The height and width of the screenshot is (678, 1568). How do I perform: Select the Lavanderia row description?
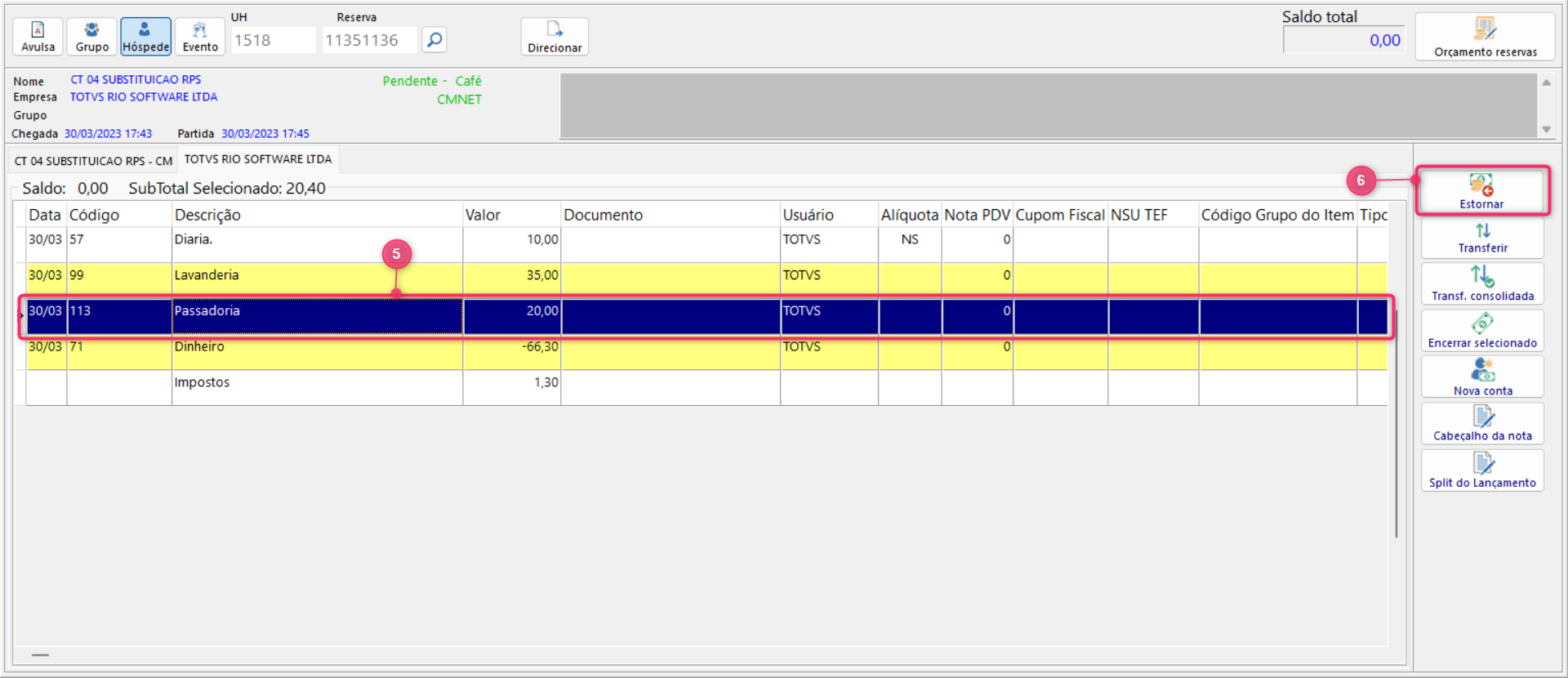tap(207, 275)
